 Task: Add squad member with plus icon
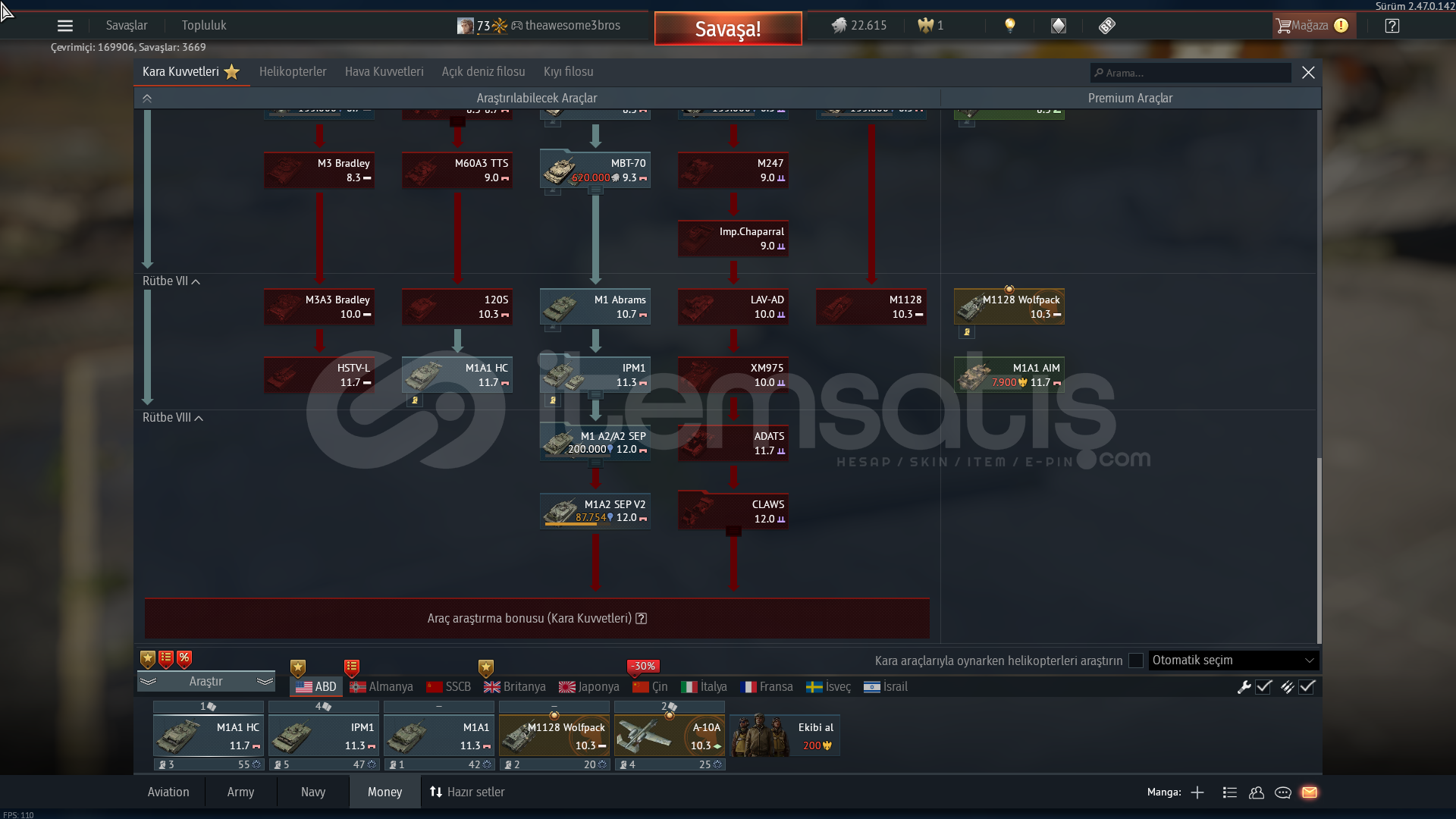coord(1197,792)
